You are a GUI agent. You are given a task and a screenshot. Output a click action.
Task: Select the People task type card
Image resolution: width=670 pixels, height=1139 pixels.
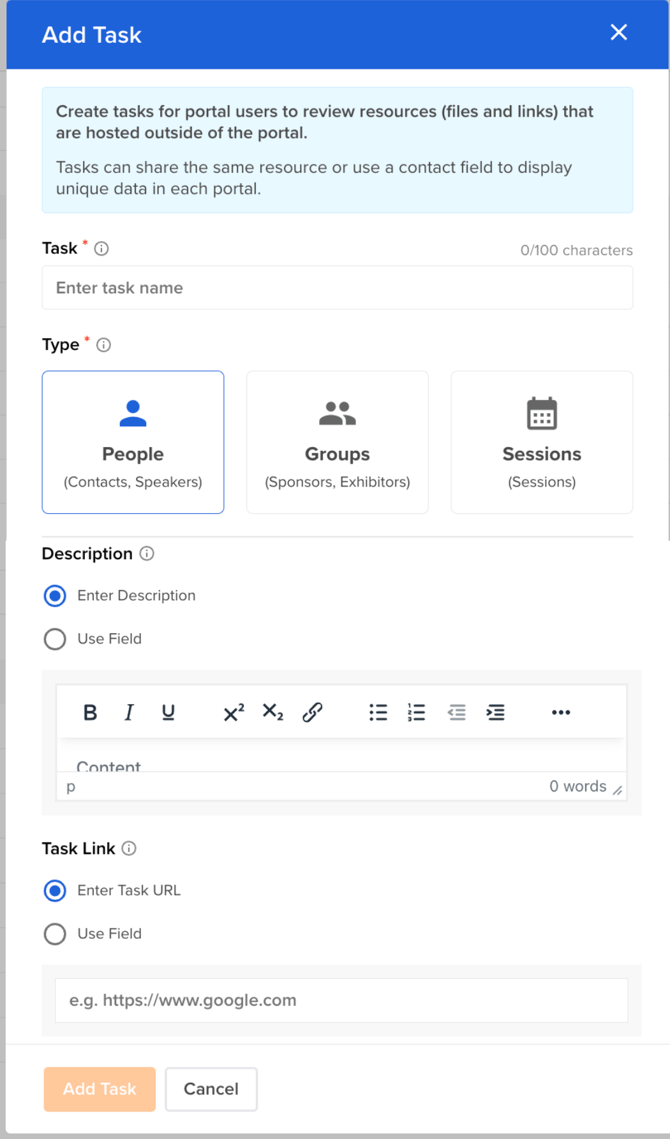133,442
